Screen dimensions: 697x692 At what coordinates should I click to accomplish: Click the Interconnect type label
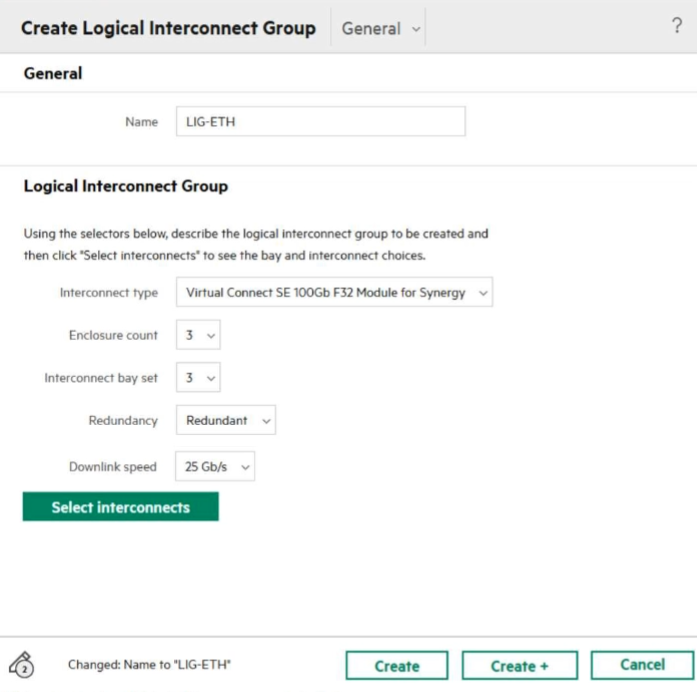click(x=109, y=293)
